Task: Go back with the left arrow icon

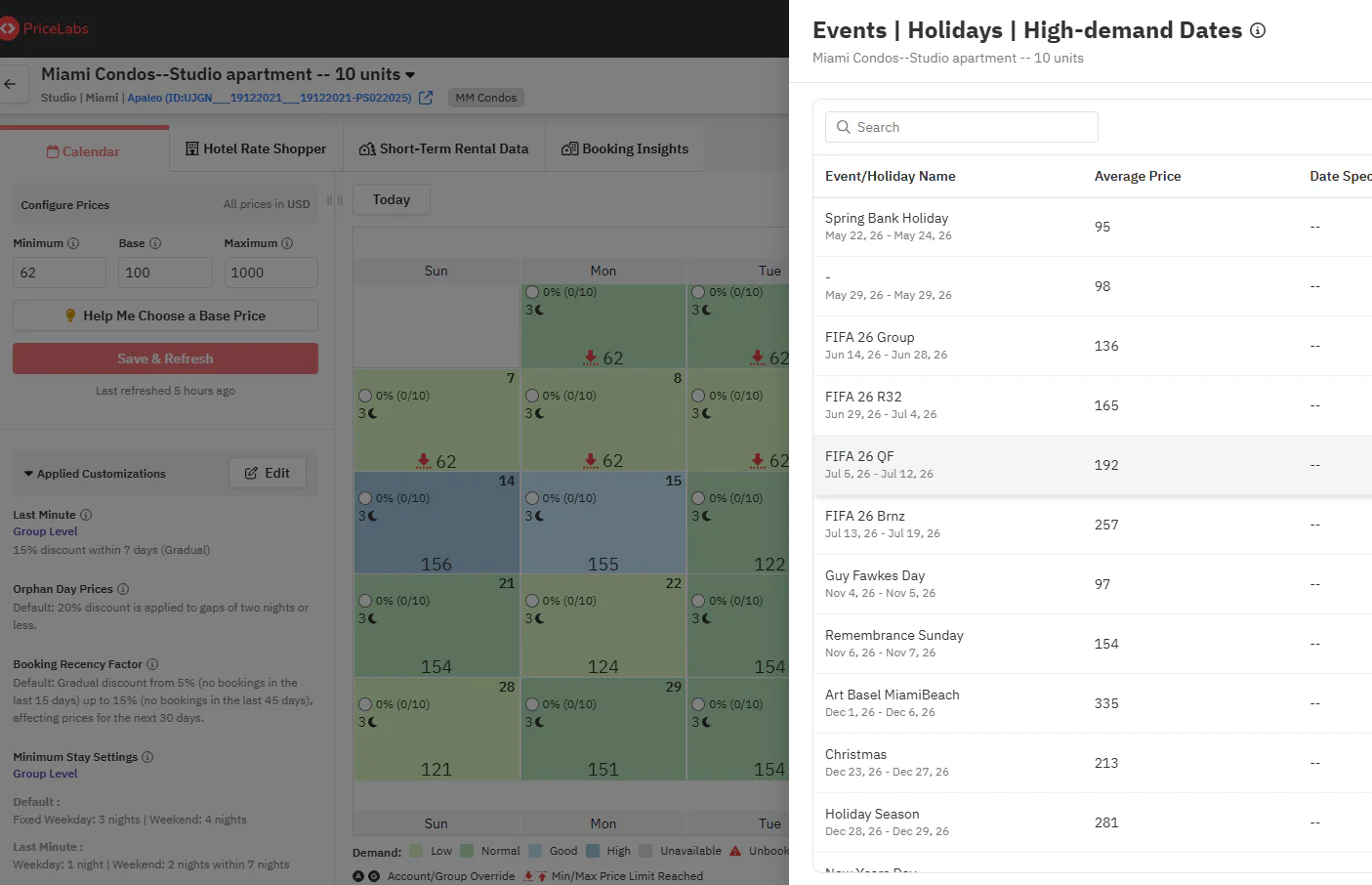Action: point(10,84)
